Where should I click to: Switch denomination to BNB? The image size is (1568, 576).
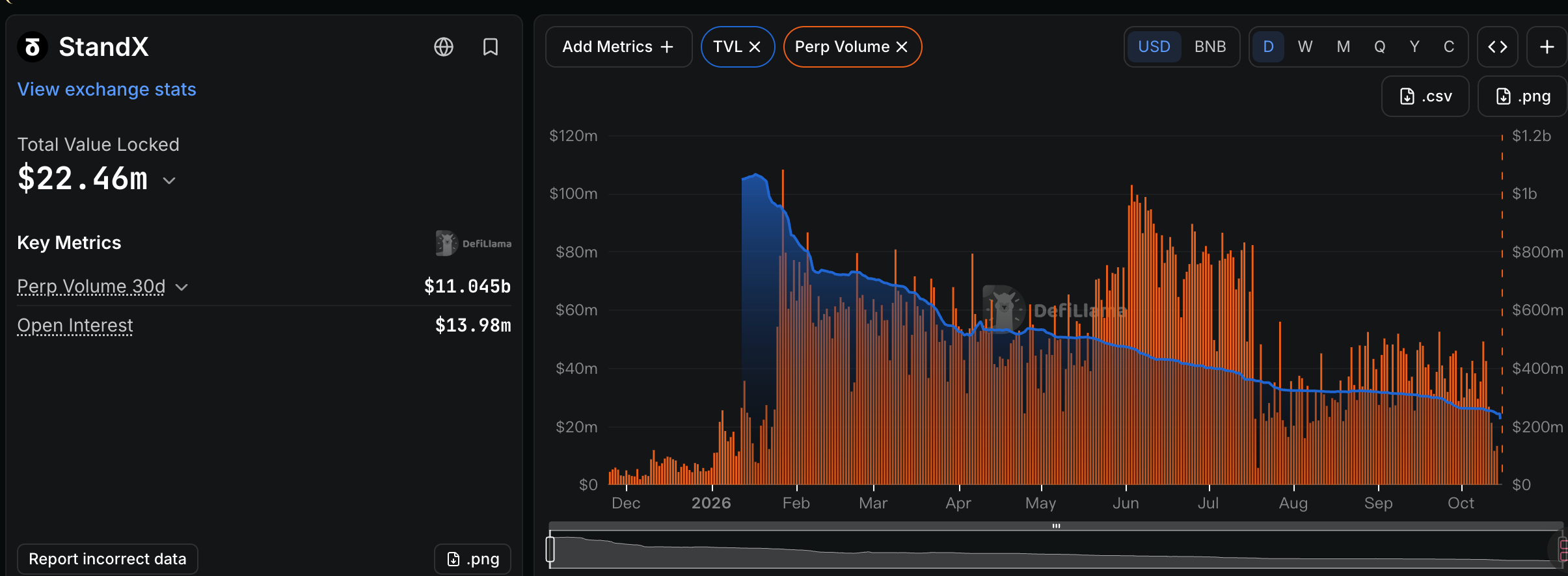(1210, 47)
